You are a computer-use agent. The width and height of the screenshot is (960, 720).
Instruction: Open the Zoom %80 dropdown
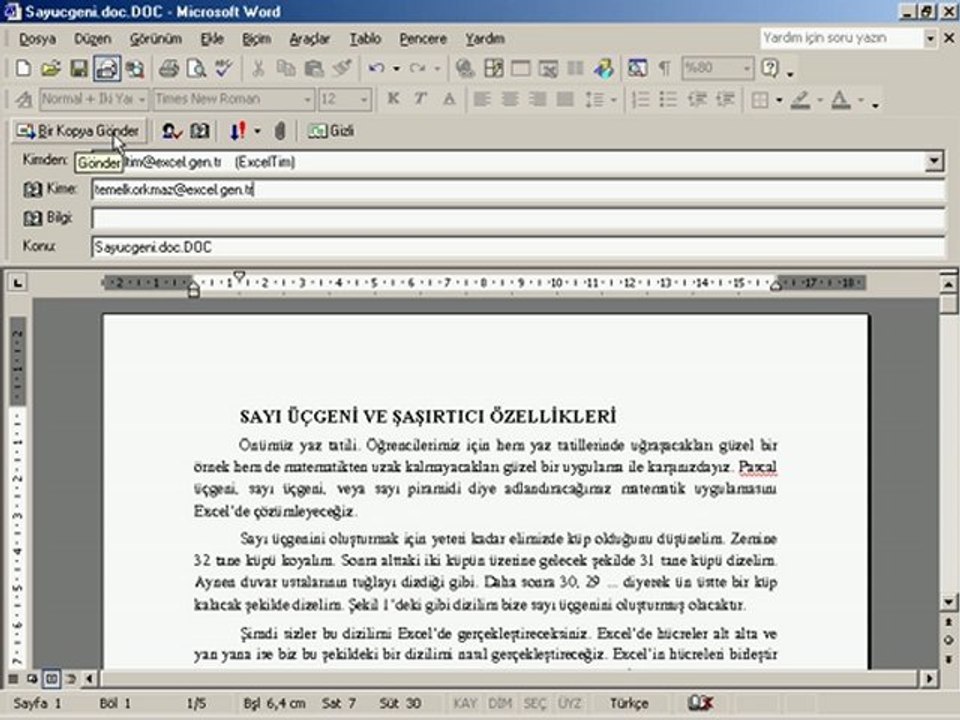747,68
